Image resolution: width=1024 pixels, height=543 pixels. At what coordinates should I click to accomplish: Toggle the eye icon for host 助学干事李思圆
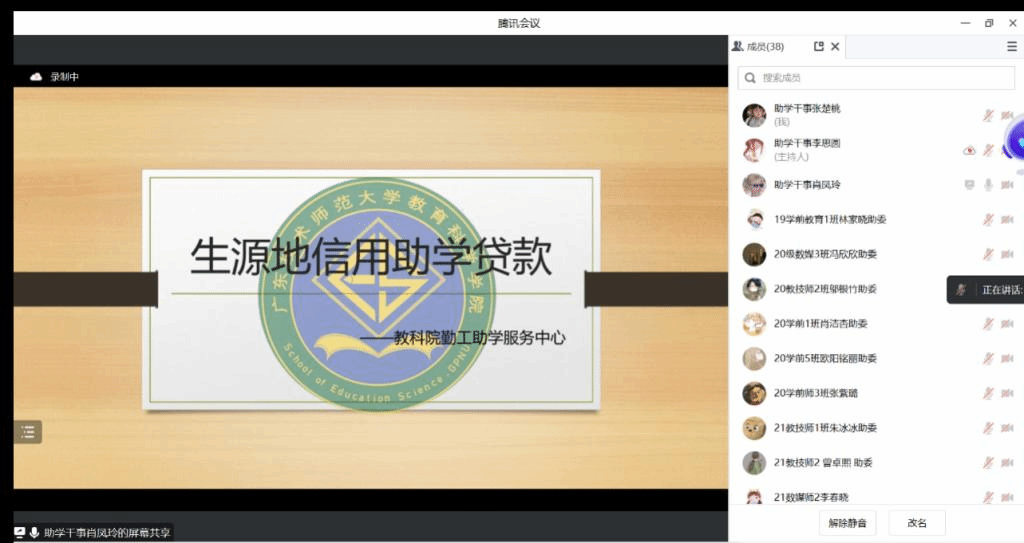pos(968,150)
